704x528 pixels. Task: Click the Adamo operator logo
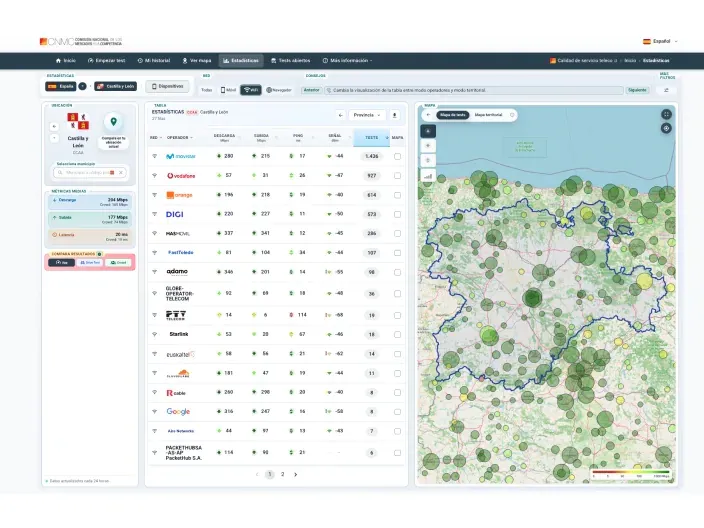pyautogui.click(x=177, y=272)
